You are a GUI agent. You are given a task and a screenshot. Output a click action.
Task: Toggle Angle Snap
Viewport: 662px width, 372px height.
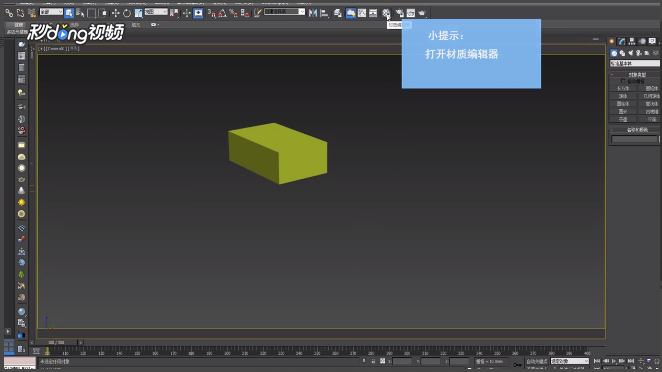tap(222, 13)
